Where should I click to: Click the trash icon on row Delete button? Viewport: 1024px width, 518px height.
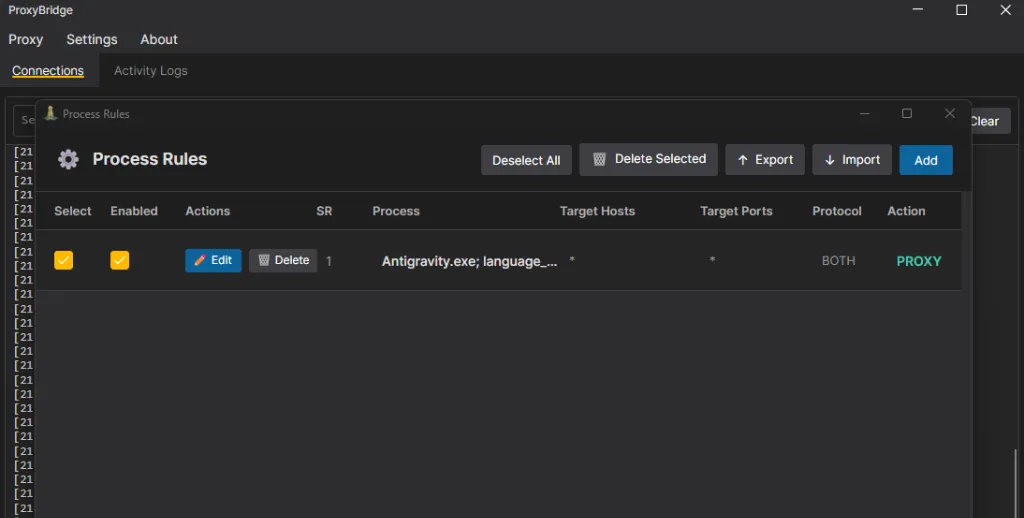(264, 260)
